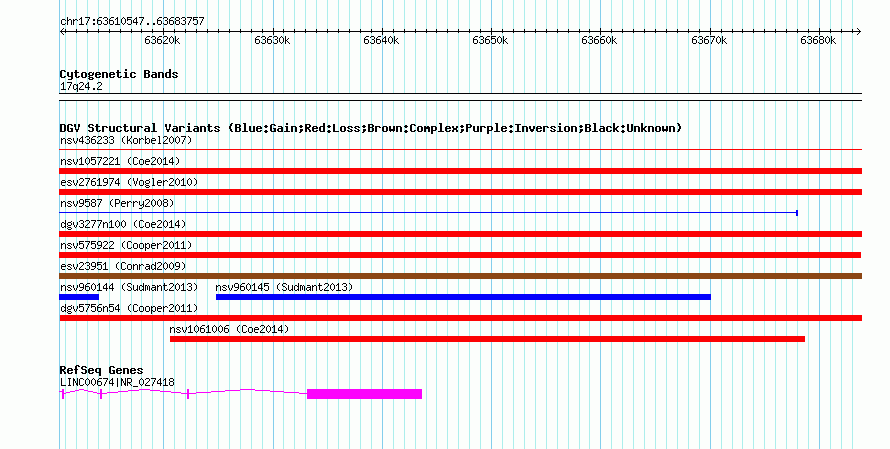The height and width of the screenshot is (449, 890).
Task: Select the red bar under dgv5756n54
Action: [460, 318]
